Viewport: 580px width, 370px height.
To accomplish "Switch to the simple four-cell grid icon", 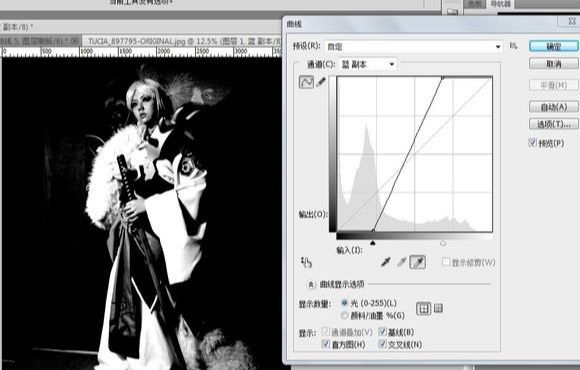I will pos(424,308).
